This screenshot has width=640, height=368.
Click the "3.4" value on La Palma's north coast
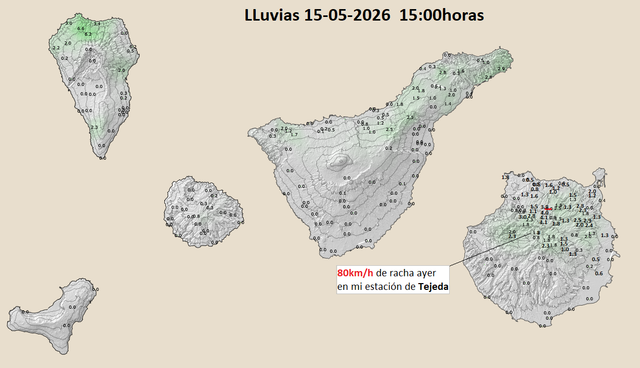click(97, 24)
